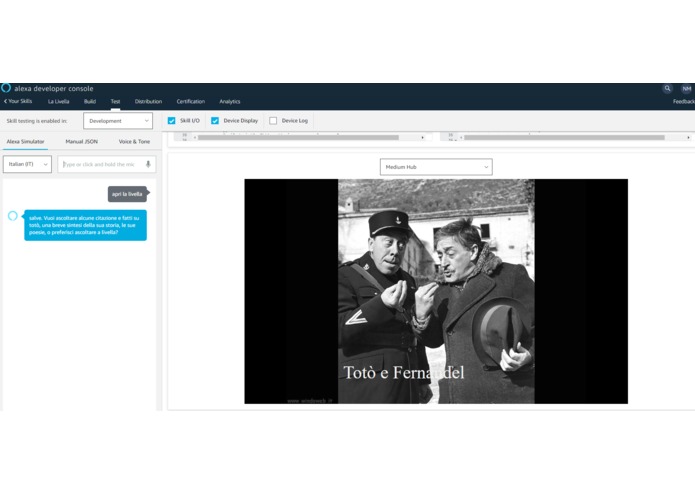Click the alexa developer console title
This screenshot has height=494, width=695.
point(54,89)
